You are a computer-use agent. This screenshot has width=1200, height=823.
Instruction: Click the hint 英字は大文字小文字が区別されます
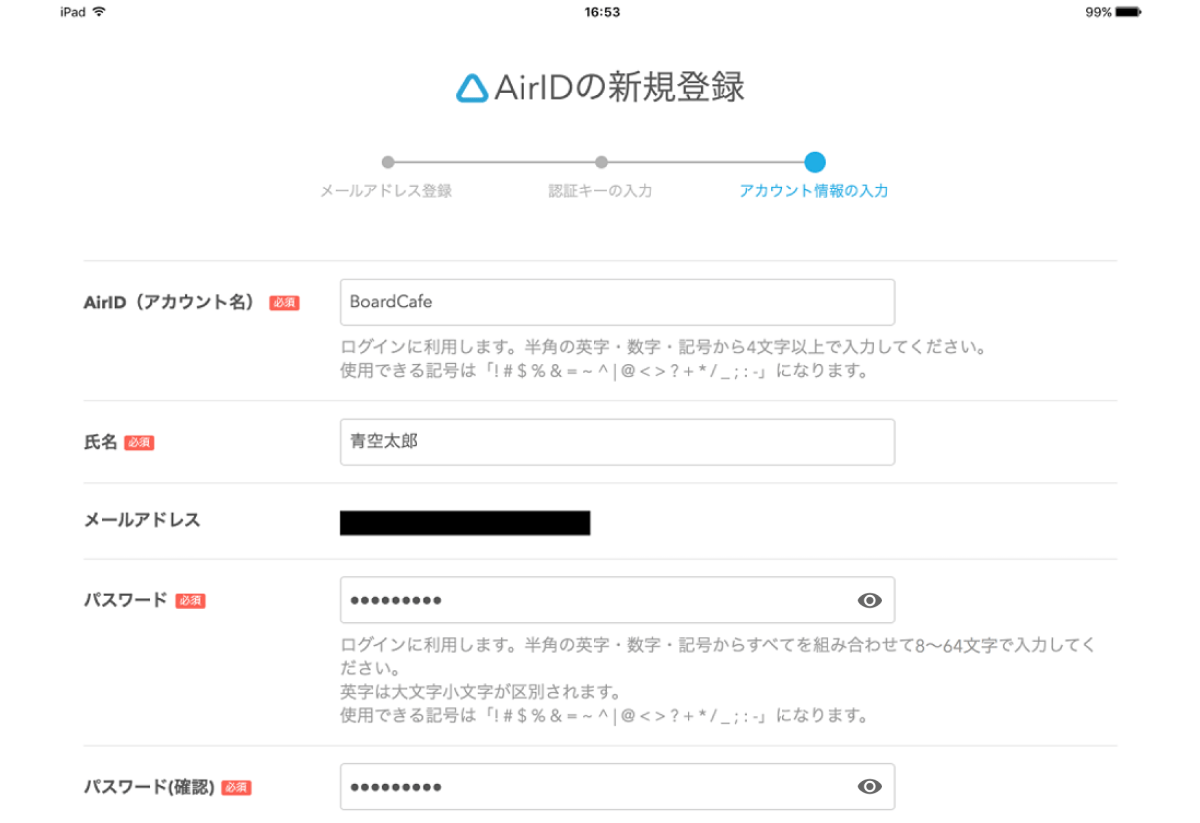[481, 692]
